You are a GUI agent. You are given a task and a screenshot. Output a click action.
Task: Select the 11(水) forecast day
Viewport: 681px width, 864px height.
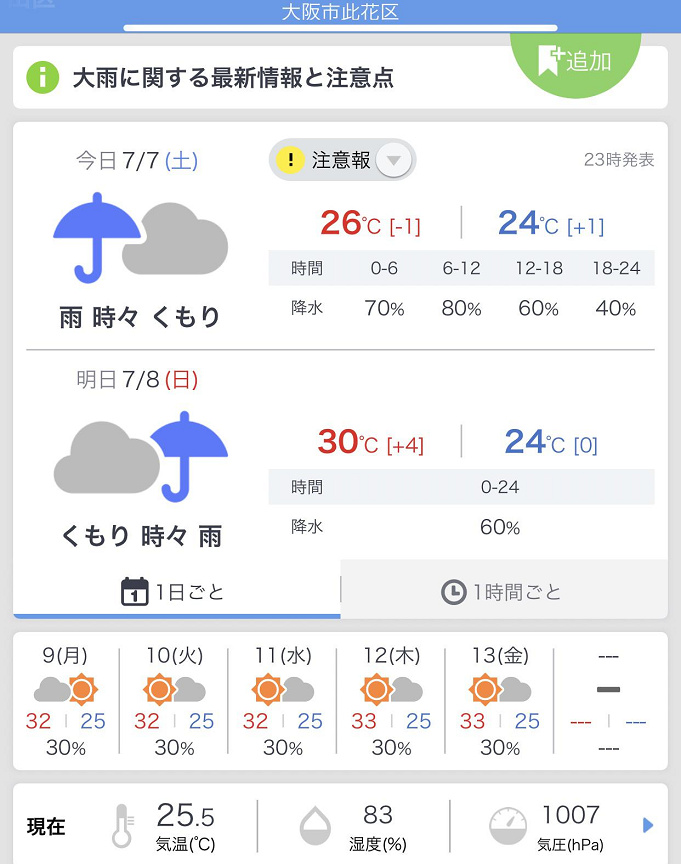(283, 700)
